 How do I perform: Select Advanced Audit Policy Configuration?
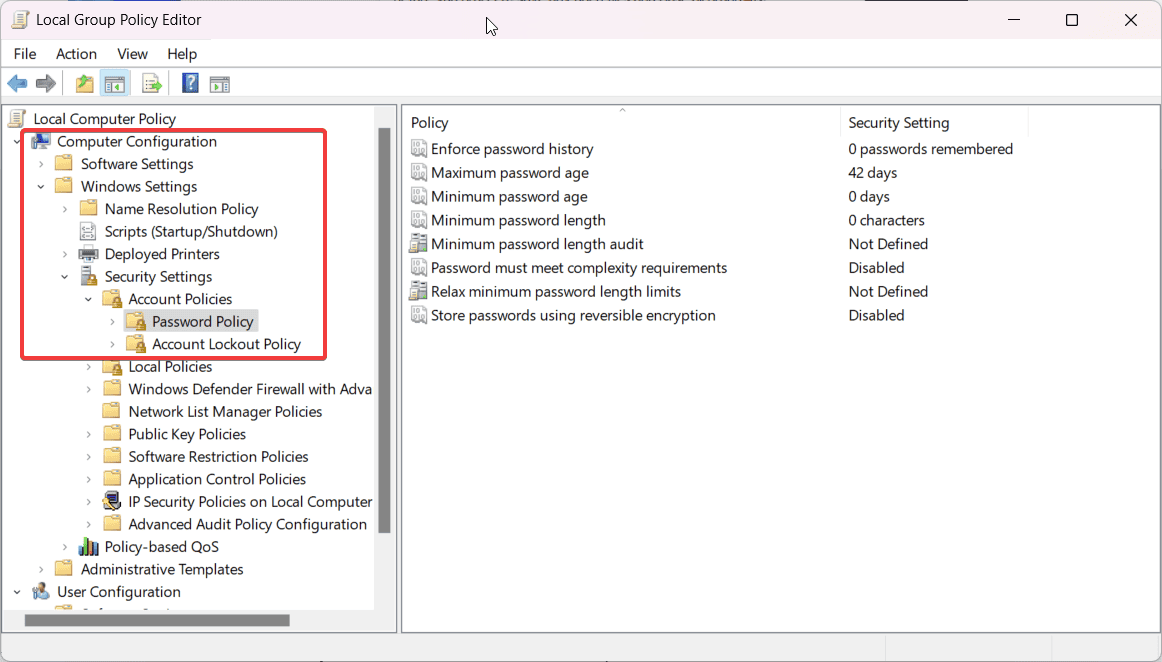[x=248, y=524]
